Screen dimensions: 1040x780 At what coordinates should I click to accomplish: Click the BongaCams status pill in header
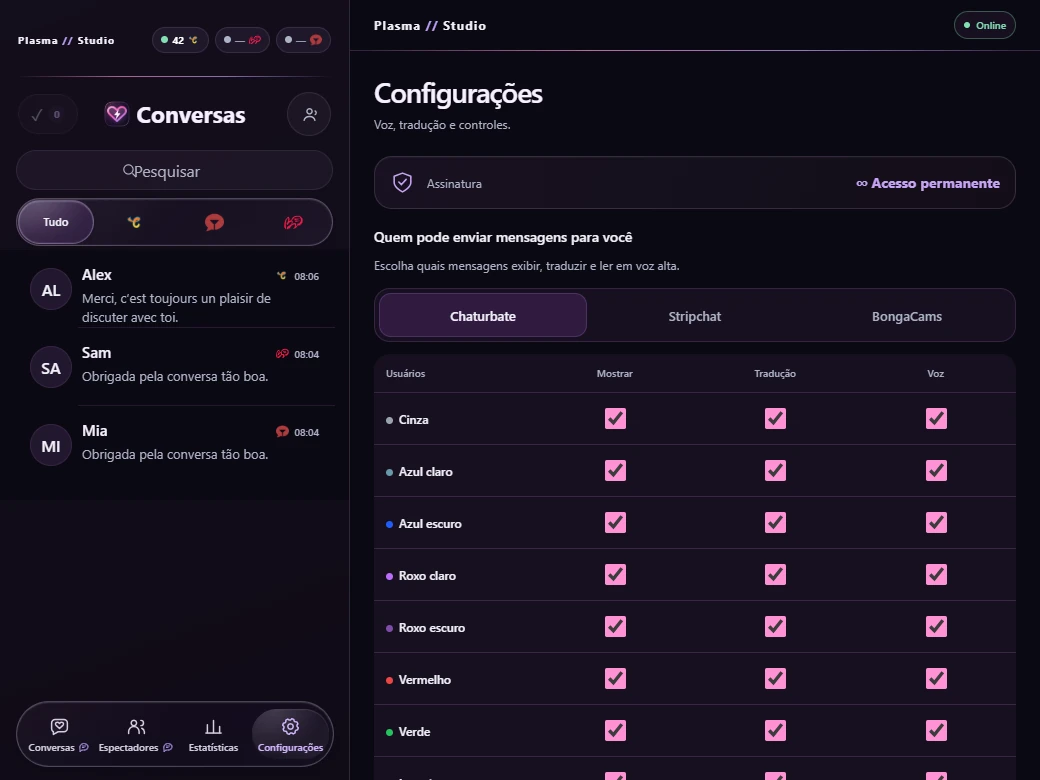(242, 40)
